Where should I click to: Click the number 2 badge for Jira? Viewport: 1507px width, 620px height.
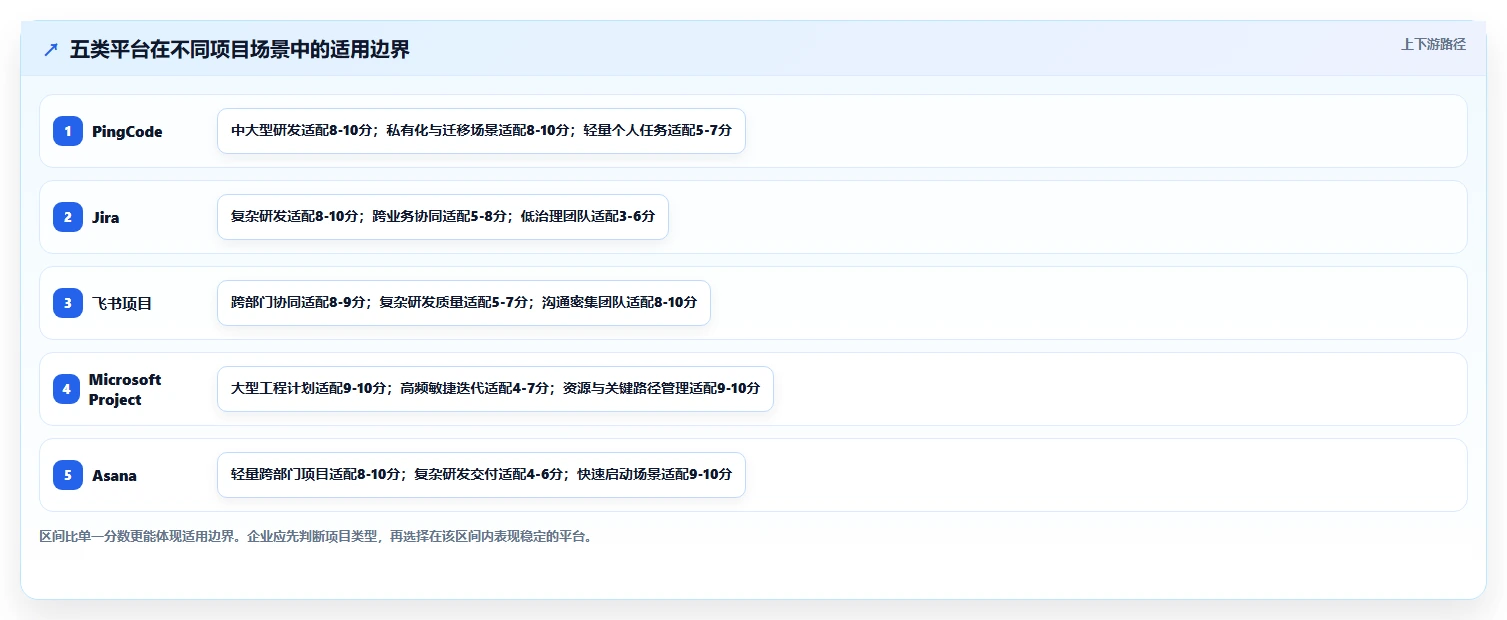[68, 217]
